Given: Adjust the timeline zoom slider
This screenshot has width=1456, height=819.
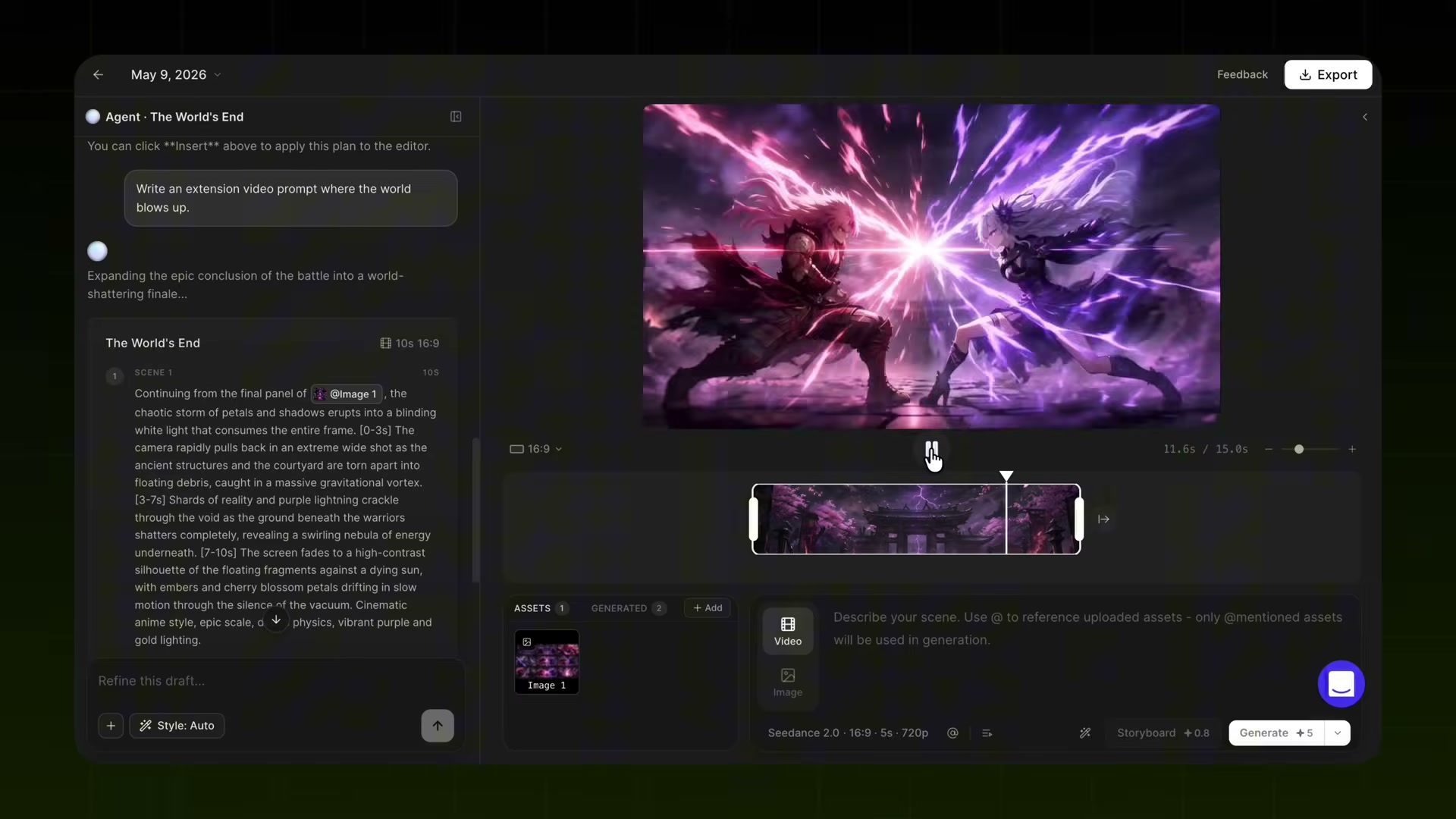Looking at the screenshot, I should pos(1299,449).
